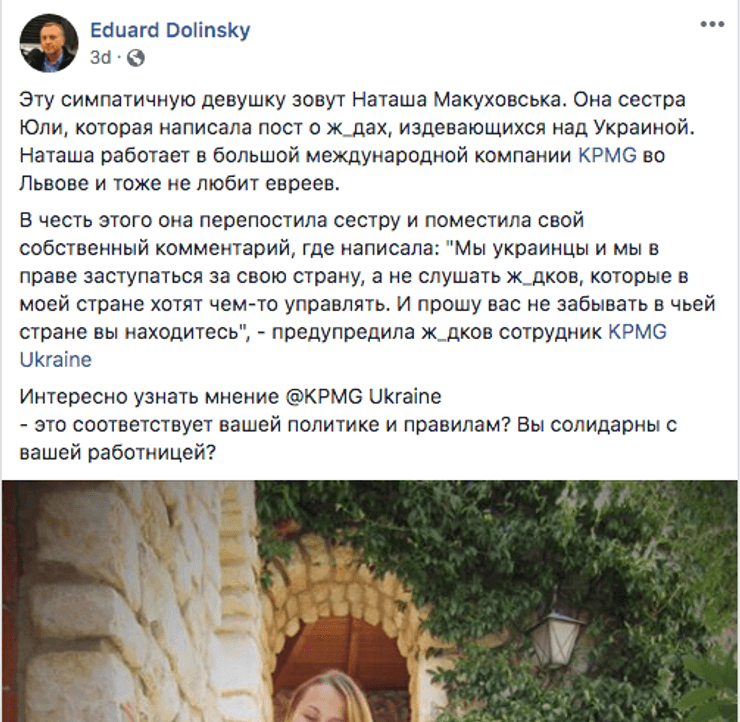740x722 pixels.
Task: Click the lantern in the post photo
Action: (x=557, y=637)
